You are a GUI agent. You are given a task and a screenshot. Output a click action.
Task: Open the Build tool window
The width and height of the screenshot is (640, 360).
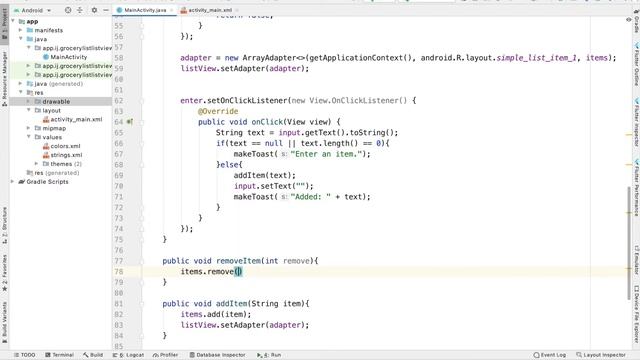tap(93, 355)
